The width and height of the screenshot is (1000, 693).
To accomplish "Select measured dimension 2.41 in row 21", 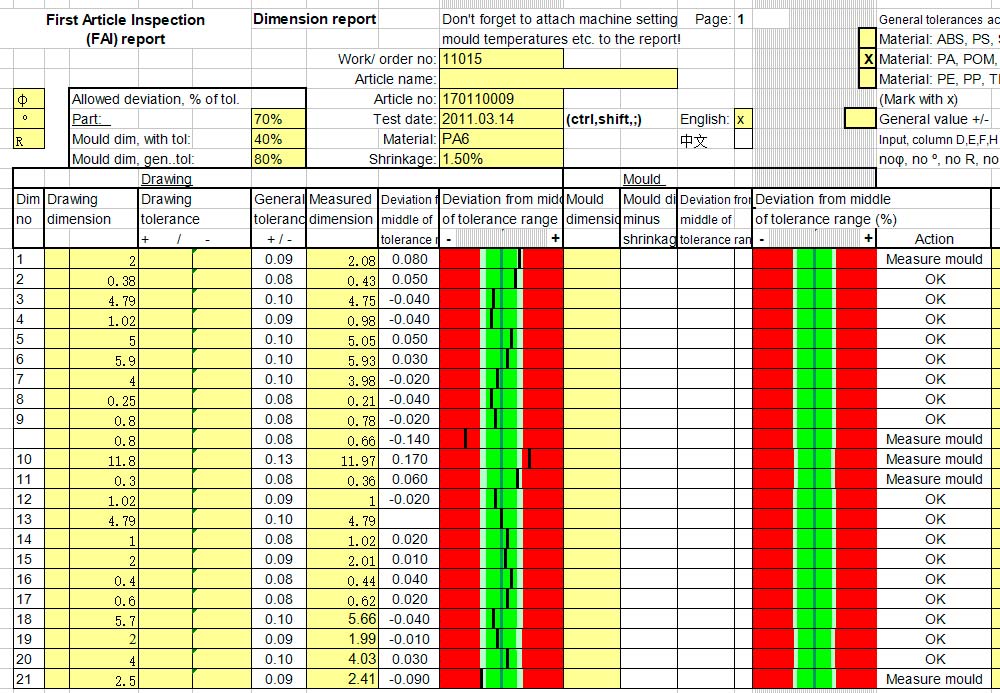I will point(342,679).
